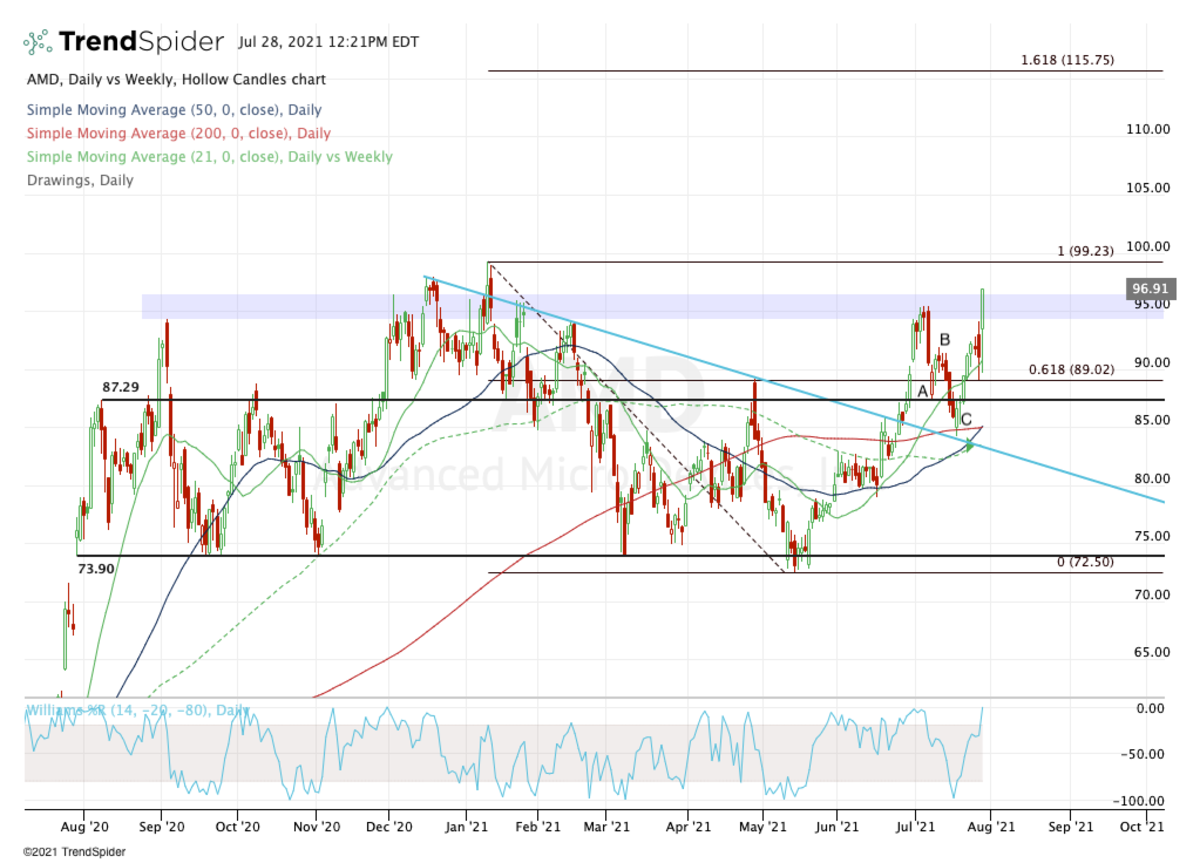This screenshot has height=863, width=1200.
Task: Select the 21 Daily vs Weekly SMA legend
Action: [x=209, y=157]
